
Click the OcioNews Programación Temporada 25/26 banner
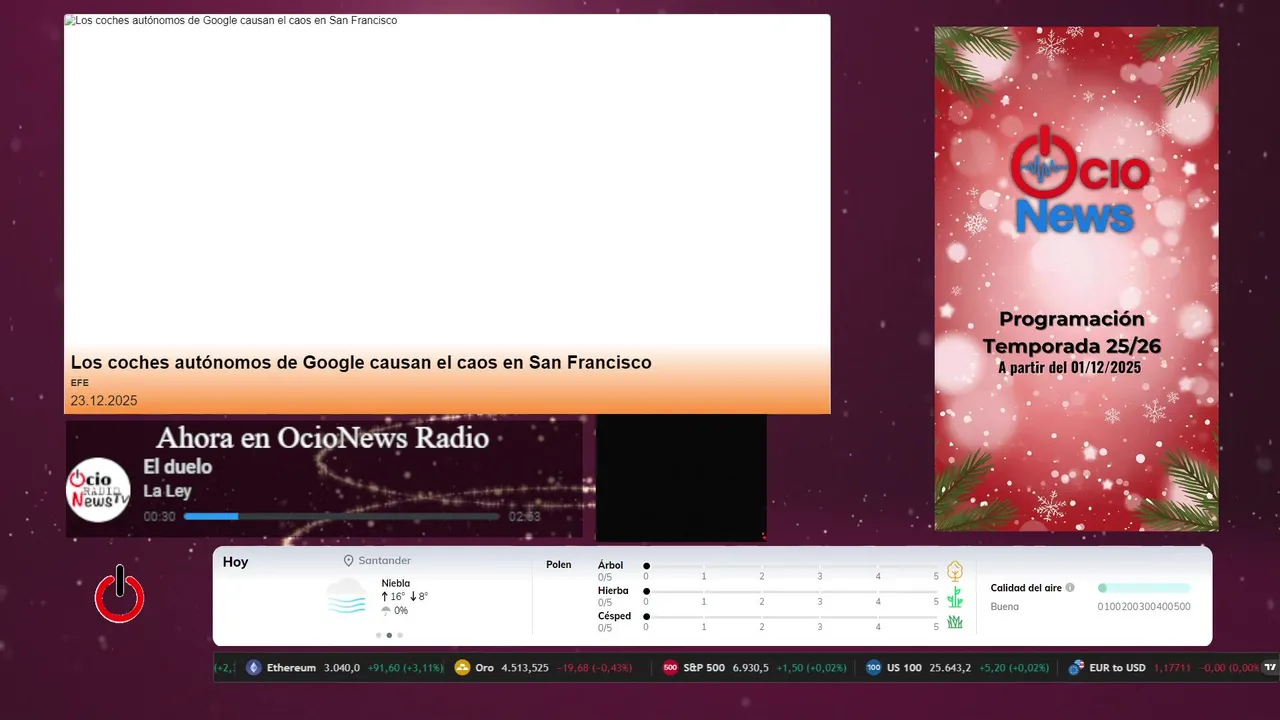(x=1076, y=279)
